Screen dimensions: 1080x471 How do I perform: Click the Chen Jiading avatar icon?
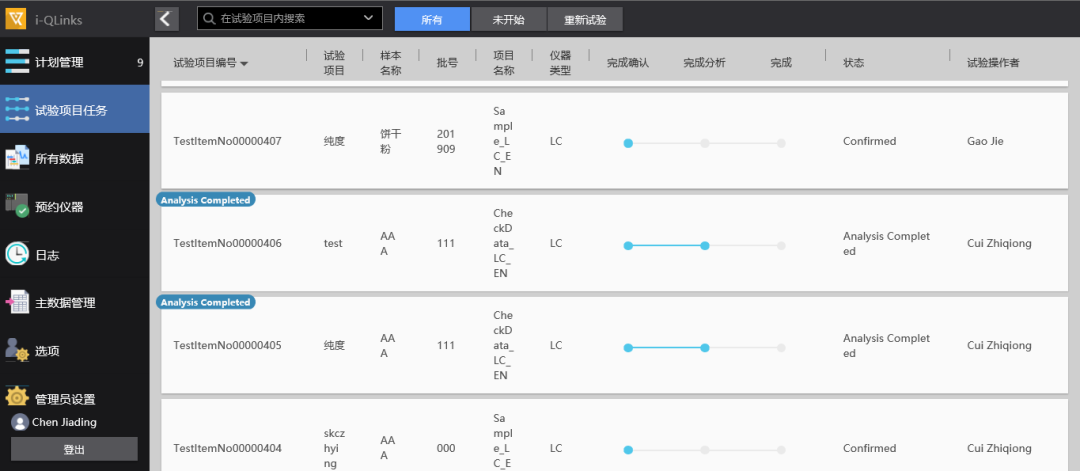click(20, 422)
